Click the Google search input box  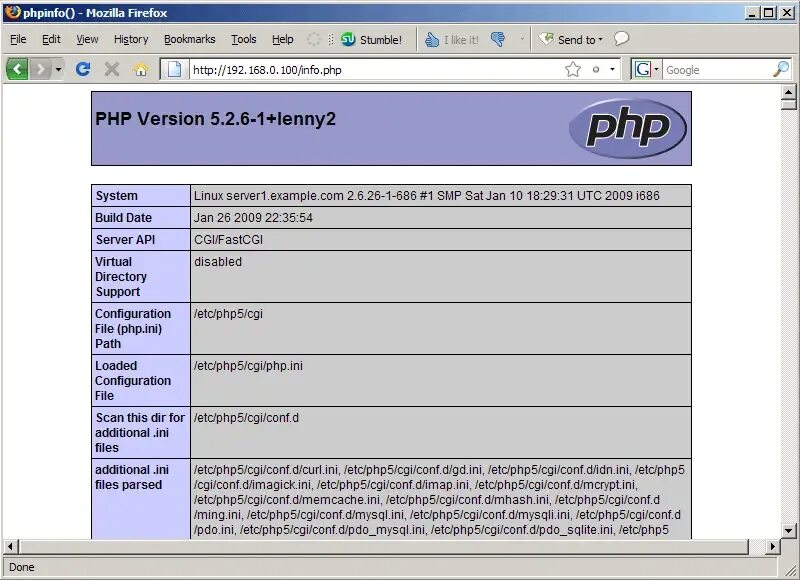pyautogui.click(x=717, y=69)
